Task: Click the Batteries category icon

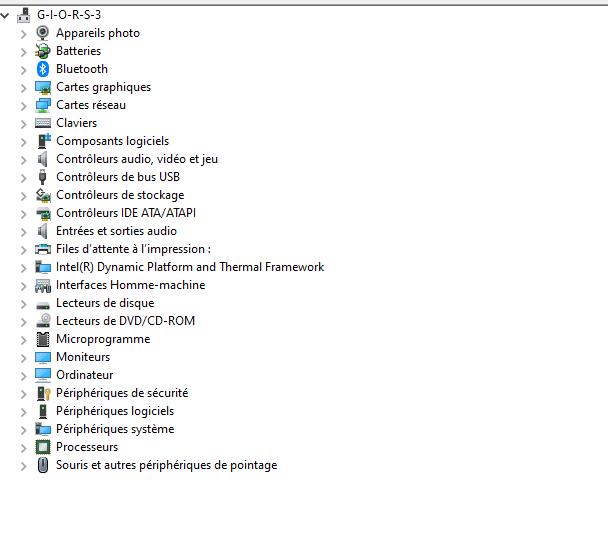Action: coord(43,51)
